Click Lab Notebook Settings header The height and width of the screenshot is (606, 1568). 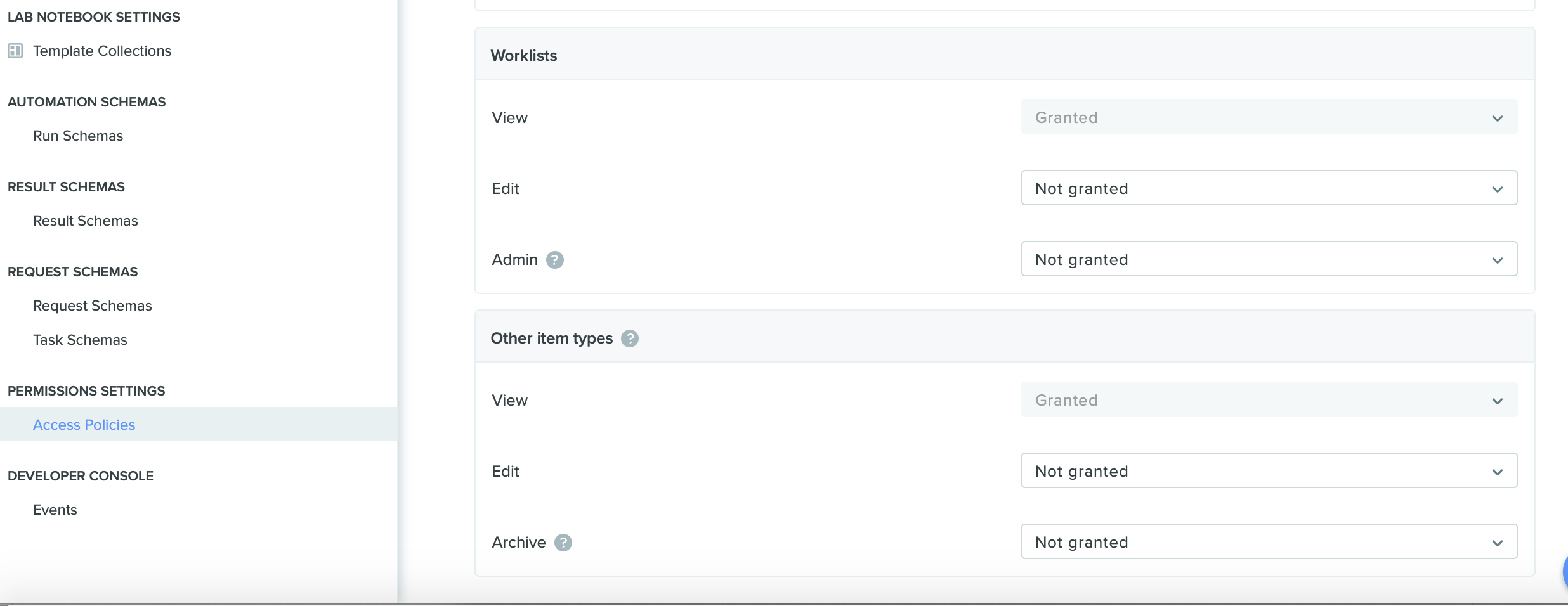click(x=94, y=17)
